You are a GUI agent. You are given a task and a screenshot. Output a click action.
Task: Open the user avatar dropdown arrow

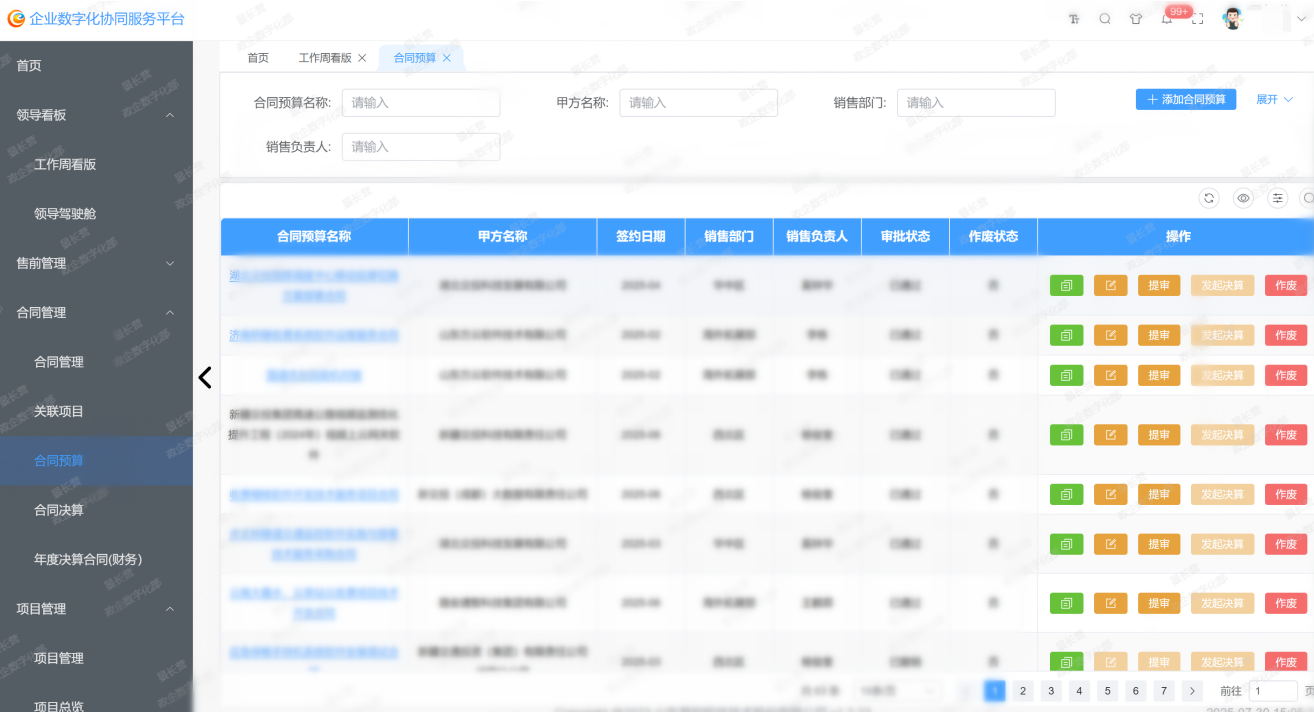pos(1301,19)
